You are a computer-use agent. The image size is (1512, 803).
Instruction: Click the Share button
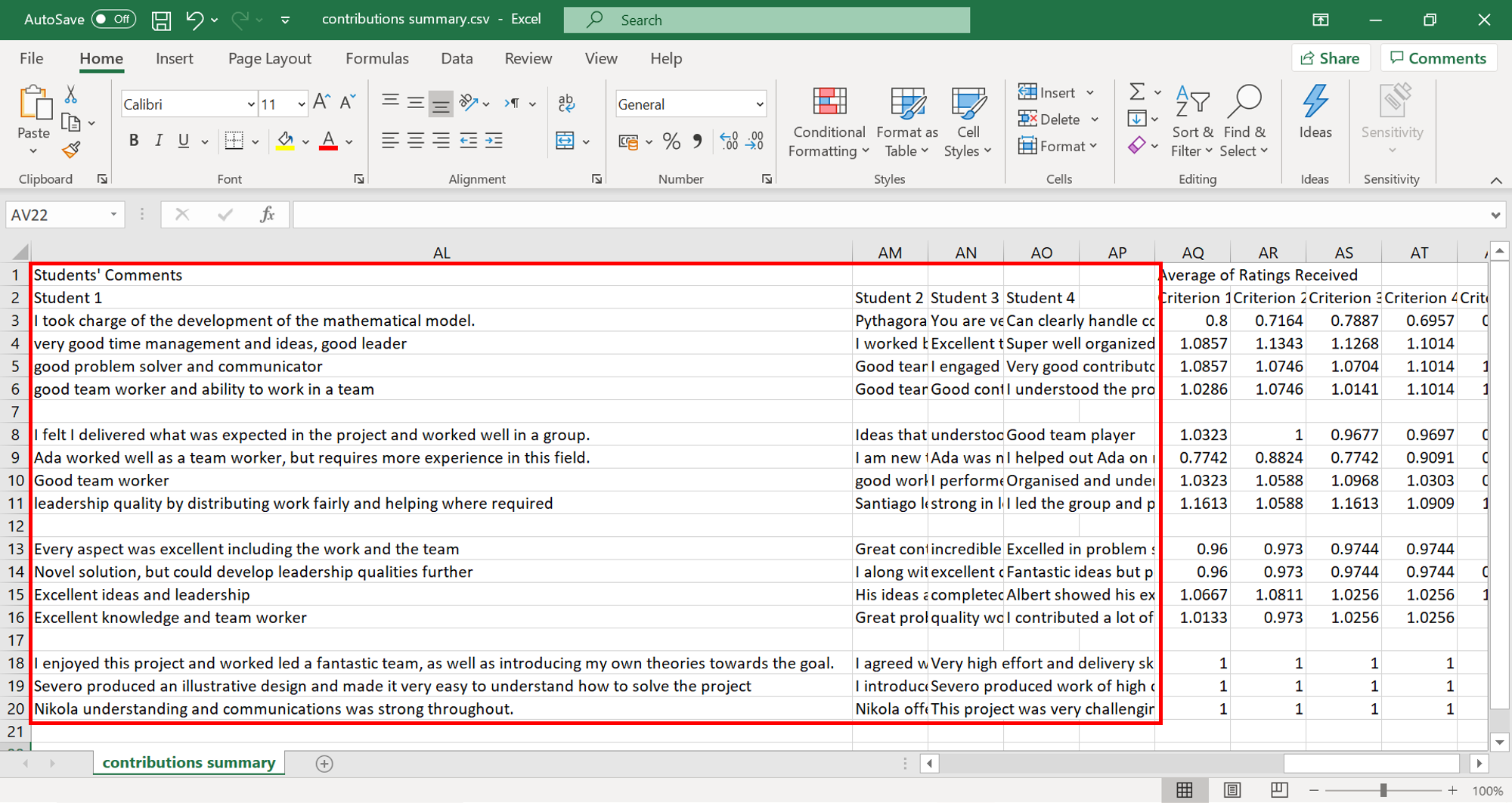[x=1331, y=58]
